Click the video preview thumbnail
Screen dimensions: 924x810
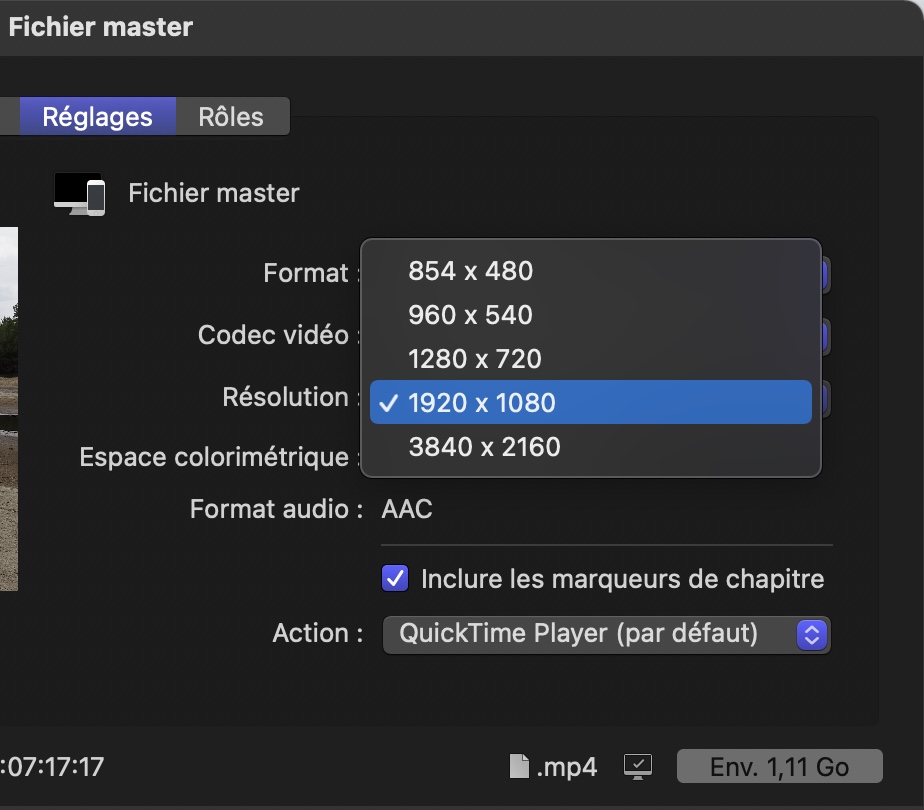[x=8, y=409]
